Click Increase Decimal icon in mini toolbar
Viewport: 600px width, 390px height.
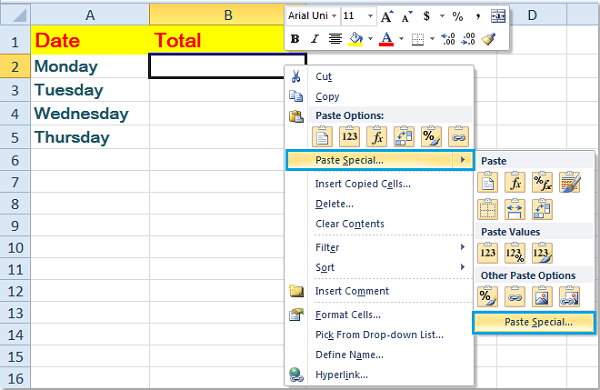448,39
